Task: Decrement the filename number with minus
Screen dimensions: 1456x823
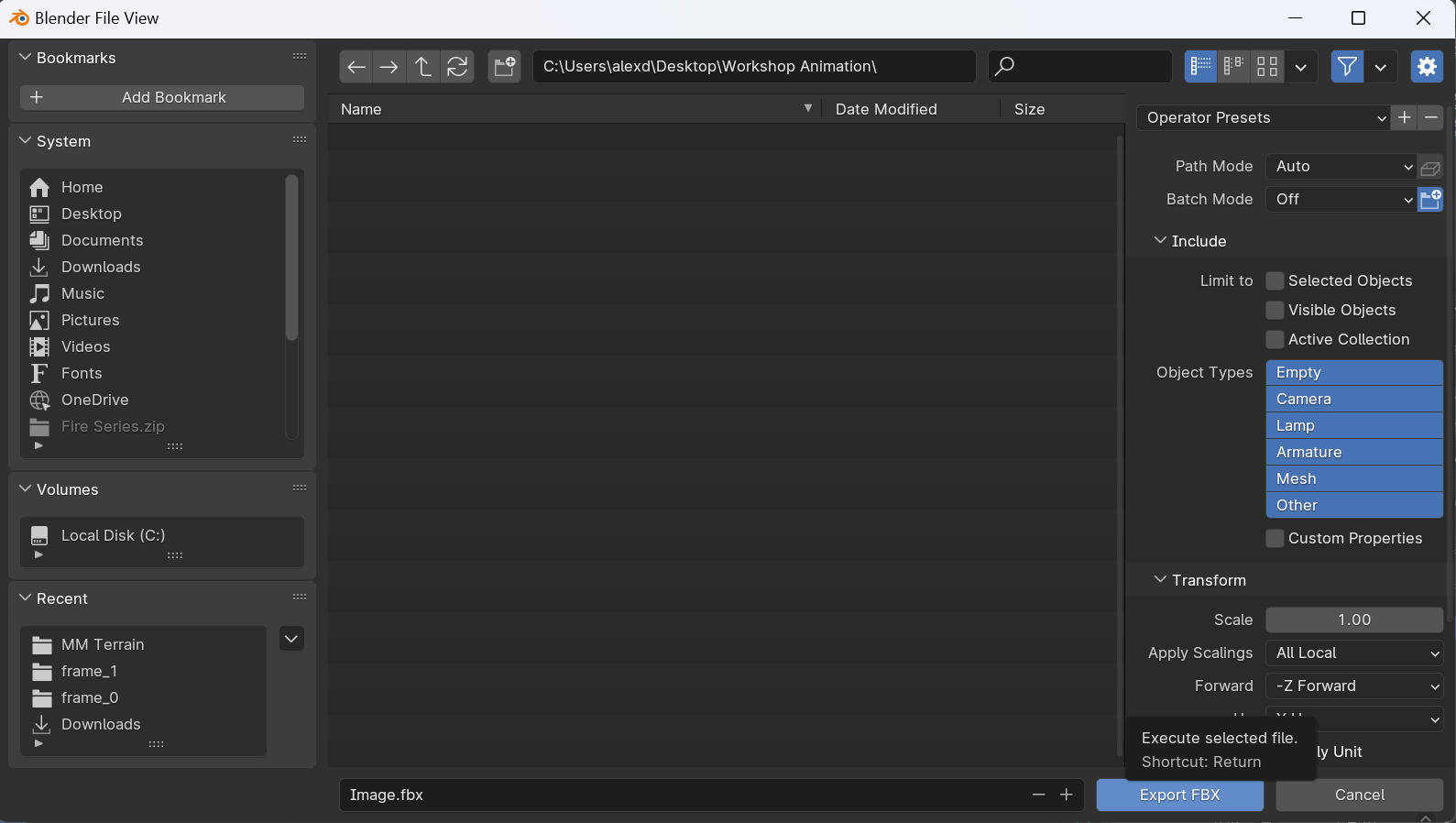Action: tap(1038, 795)
